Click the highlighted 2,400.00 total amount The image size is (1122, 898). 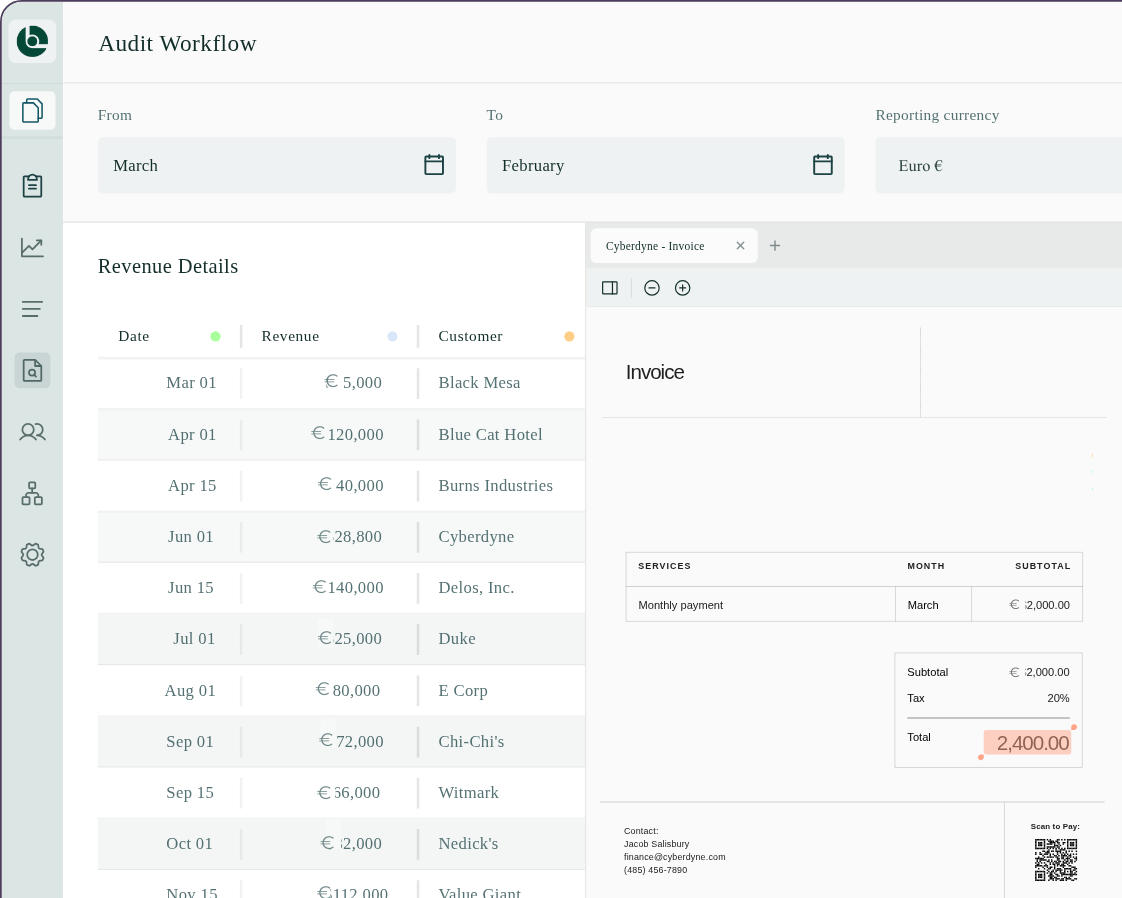1028,743
